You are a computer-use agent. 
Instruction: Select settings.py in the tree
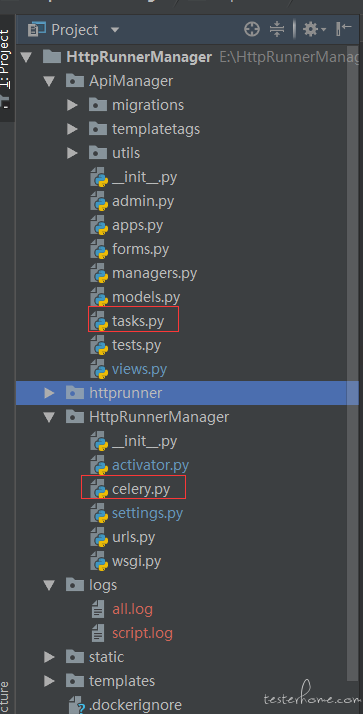[x=148, y=513]
